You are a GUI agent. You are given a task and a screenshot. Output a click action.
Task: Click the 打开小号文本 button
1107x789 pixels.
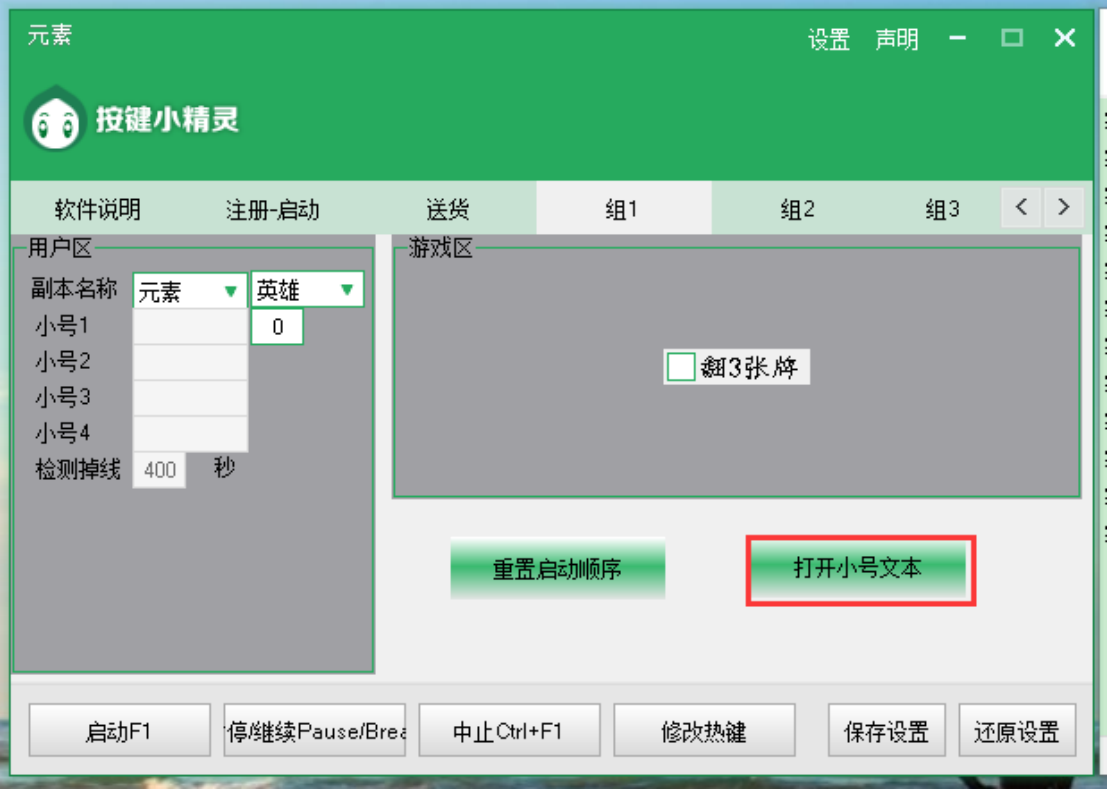pyautogui.click(x=859, y=570)
